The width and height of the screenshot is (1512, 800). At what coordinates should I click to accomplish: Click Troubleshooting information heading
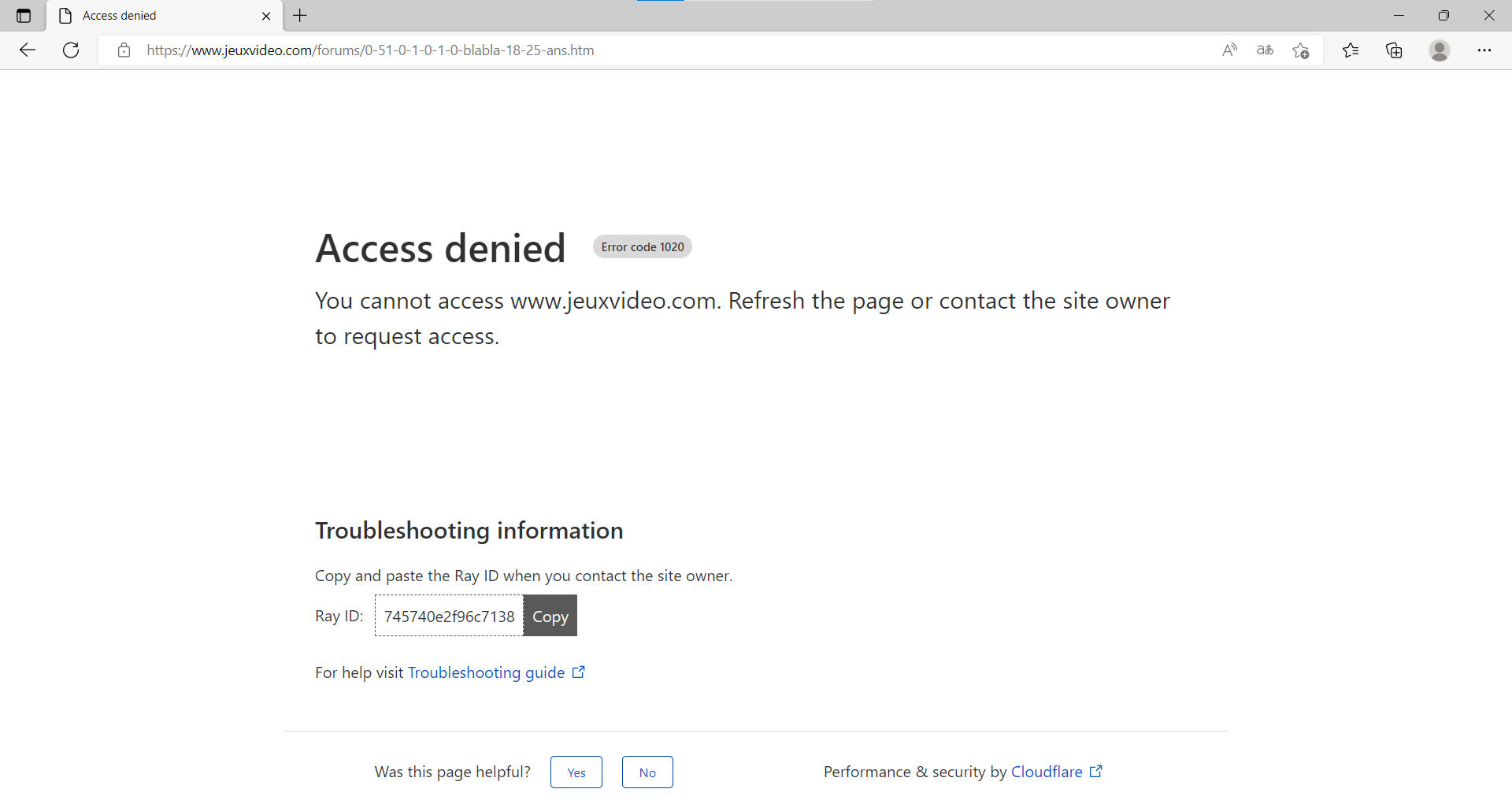pos(469,531)
